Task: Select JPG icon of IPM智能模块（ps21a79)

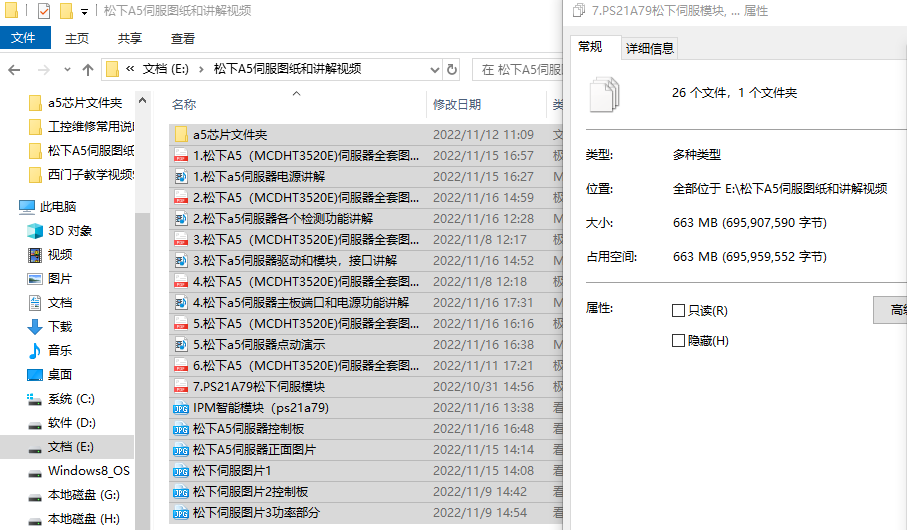Action: point(181,408)
